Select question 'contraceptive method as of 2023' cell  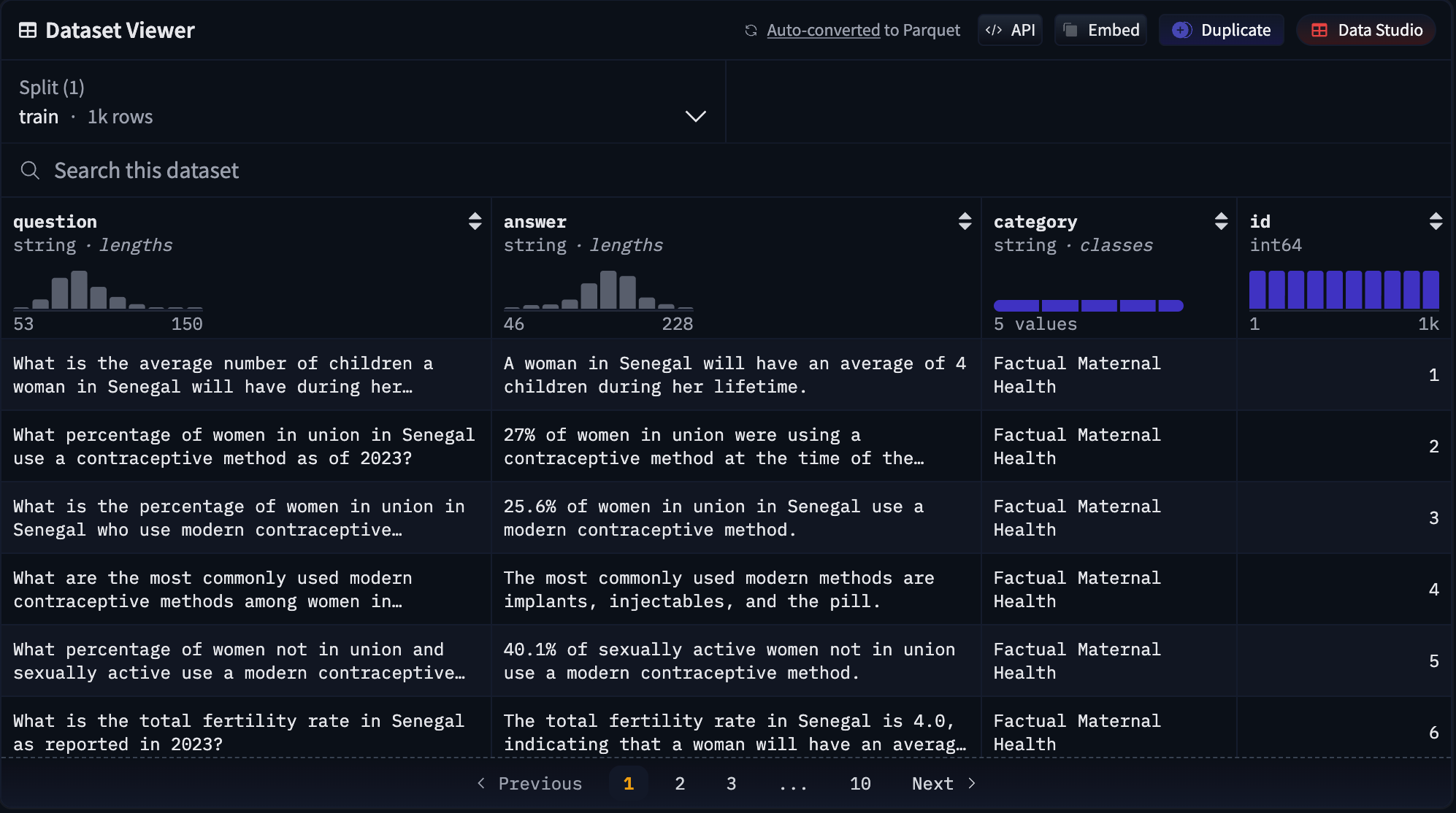[x=247, y=447]
